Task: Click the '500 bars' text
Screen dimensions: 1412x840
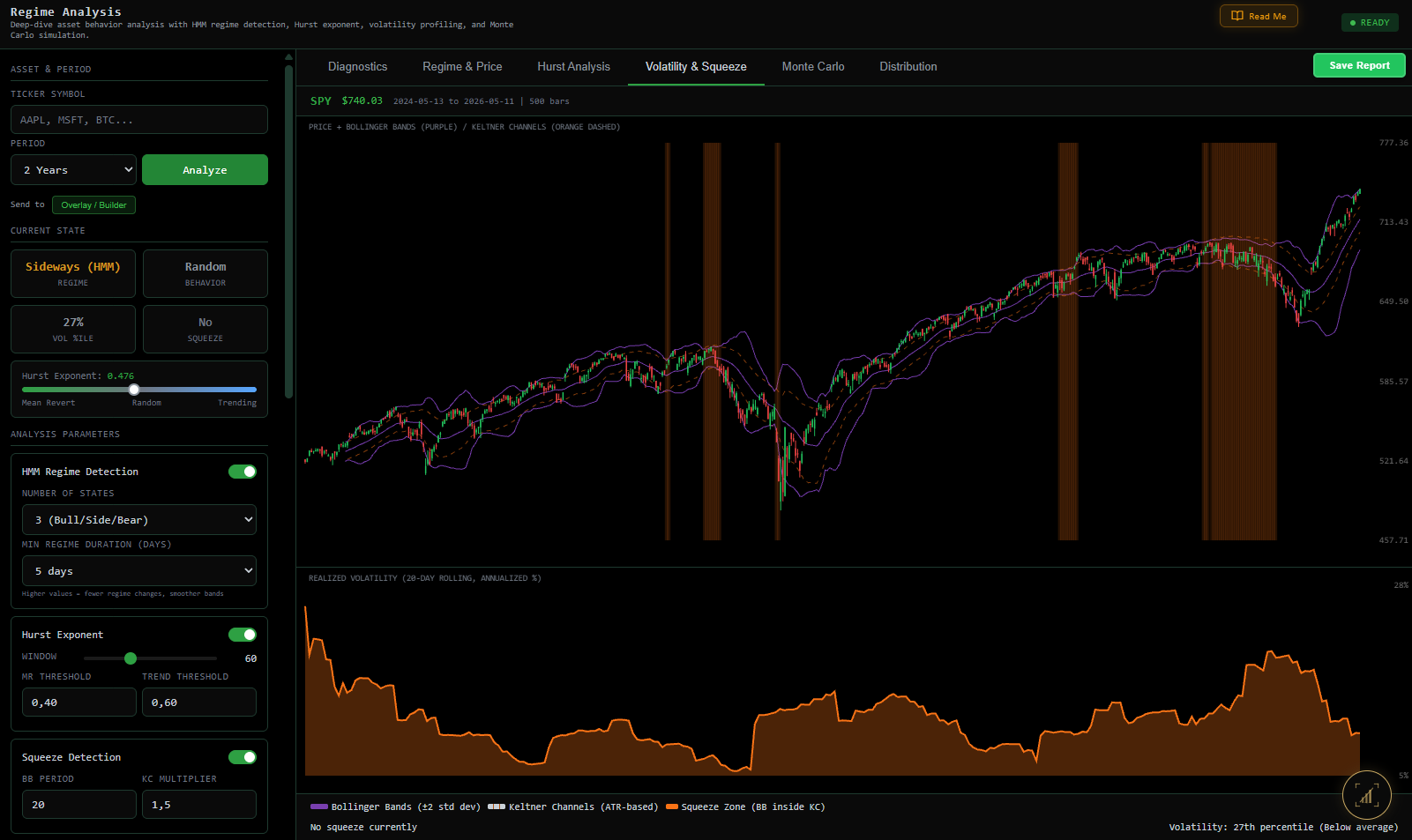Action: click(x=549, y=101)
